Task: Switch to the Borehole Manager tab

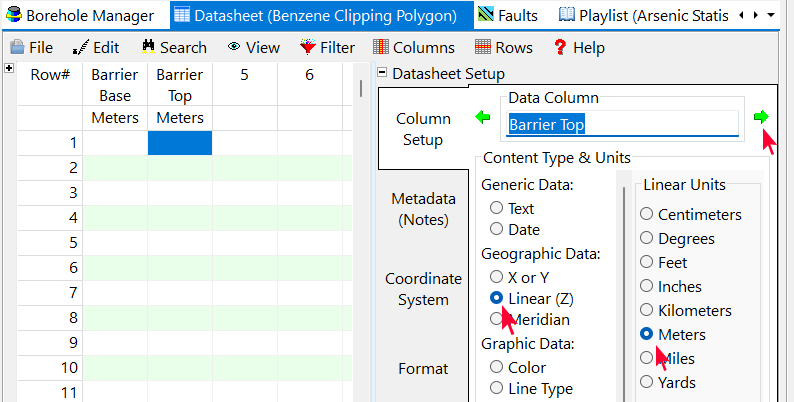Action: click(80, 15)
